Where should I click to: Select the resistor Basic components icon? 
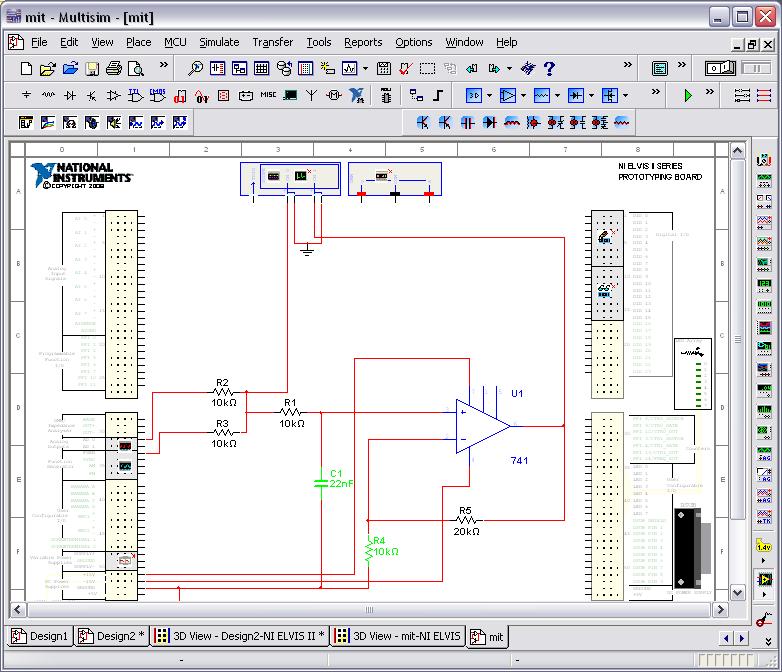(x=48, y=96)
